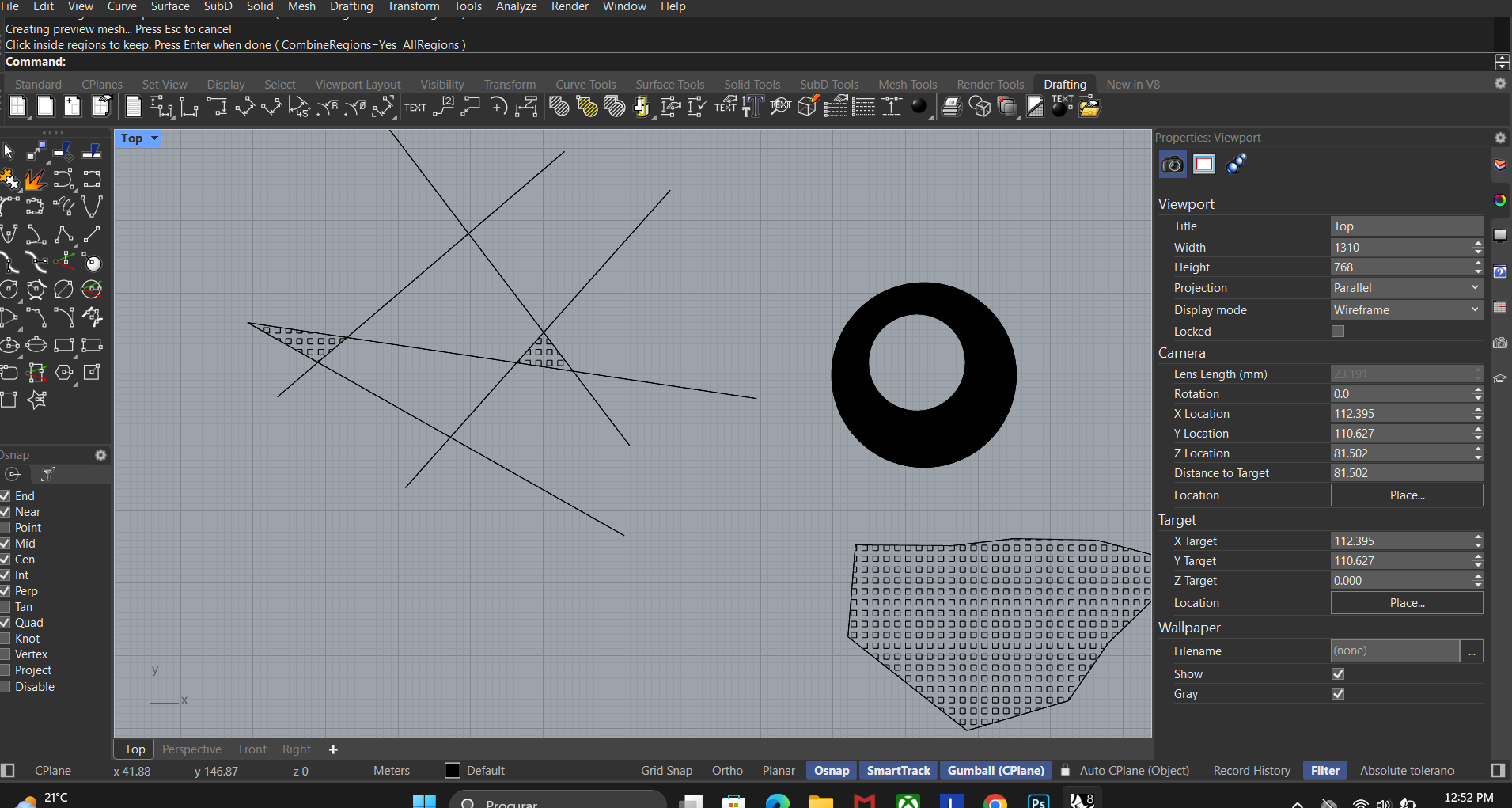Open the Top viewport title menu arrow
This screenshot has width=1512, height=808.
[155, 138]
